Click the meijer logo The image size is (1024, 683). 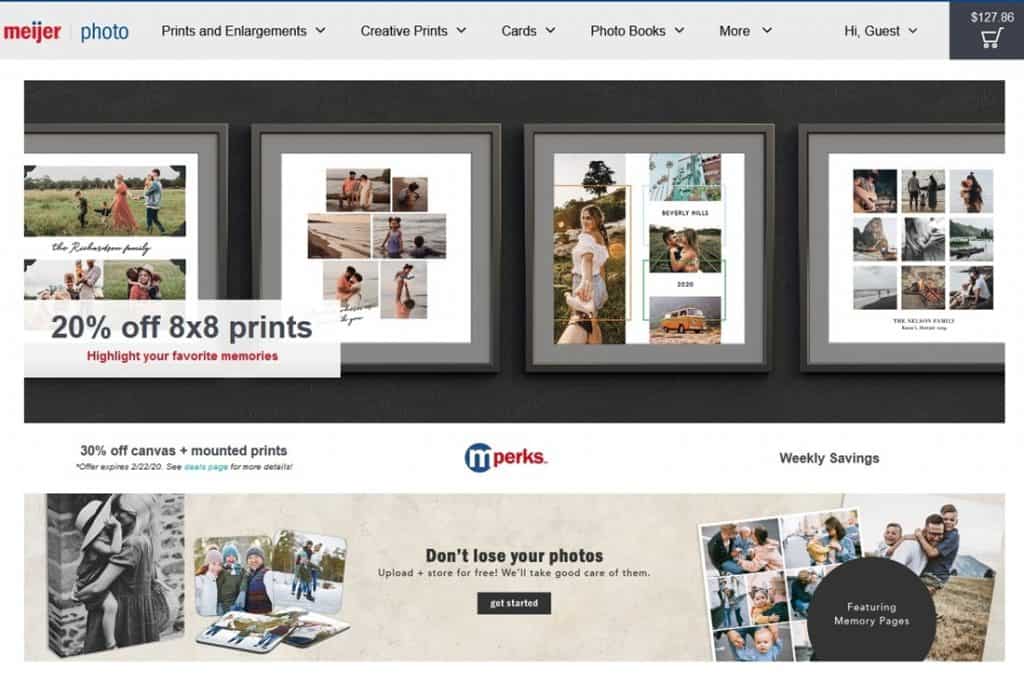pos(32,31)
